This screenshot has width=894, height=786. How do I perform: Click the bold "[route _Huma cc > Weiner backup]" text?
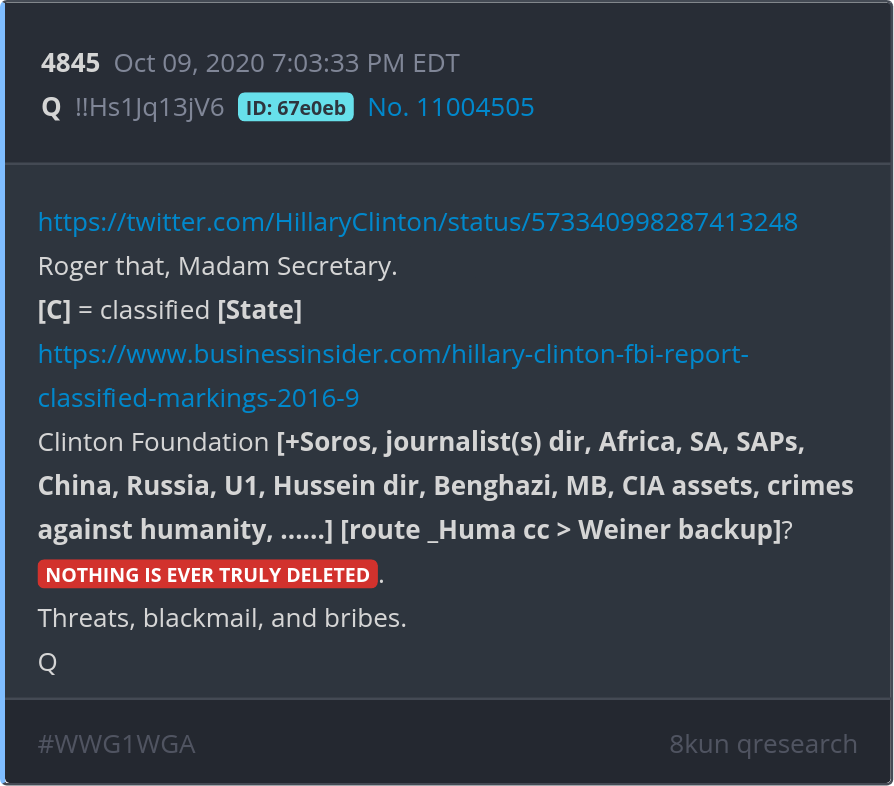(x=560, y=530)
